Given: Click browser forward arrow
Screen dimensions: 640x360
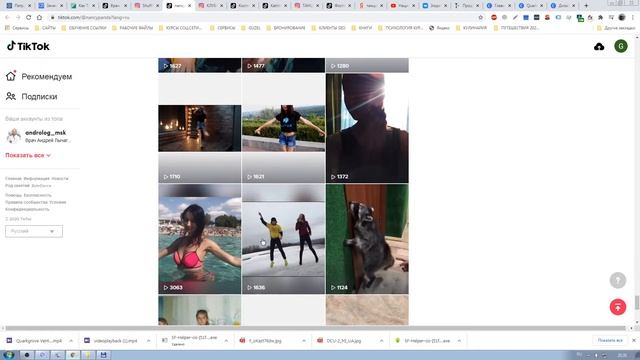Looking at the screenshot, I should [18, 18].
